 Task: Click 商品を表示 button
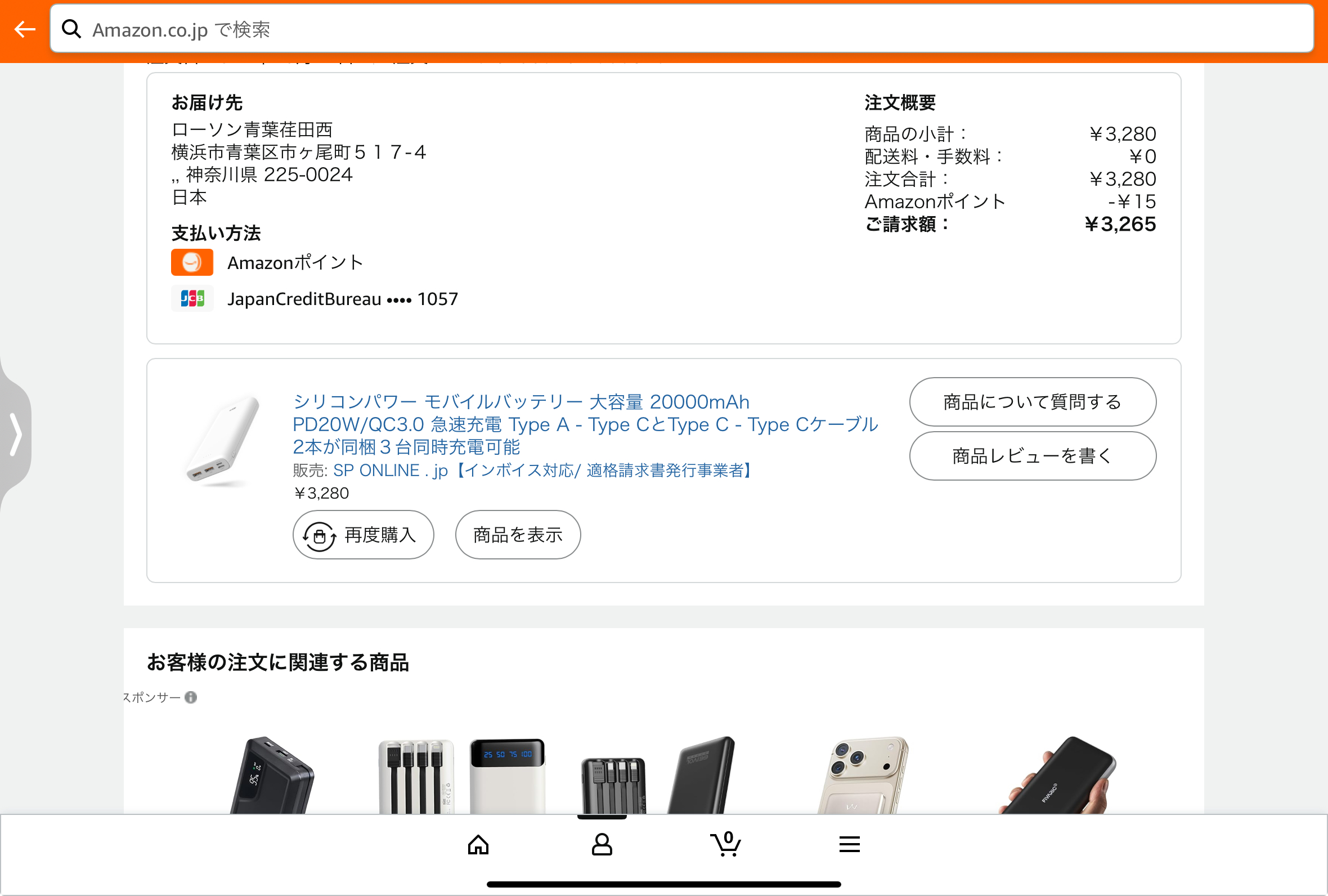518,535
